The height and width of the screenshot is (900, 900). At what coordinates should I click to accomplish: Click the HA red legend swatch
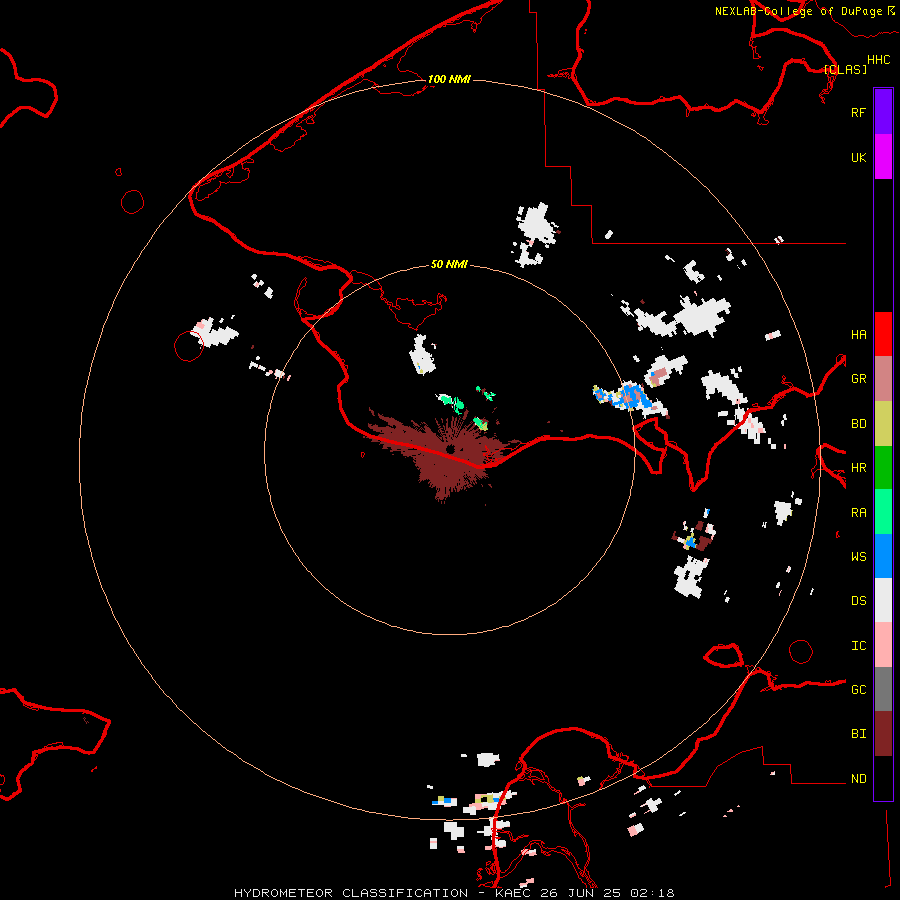(x=883, y=334)
